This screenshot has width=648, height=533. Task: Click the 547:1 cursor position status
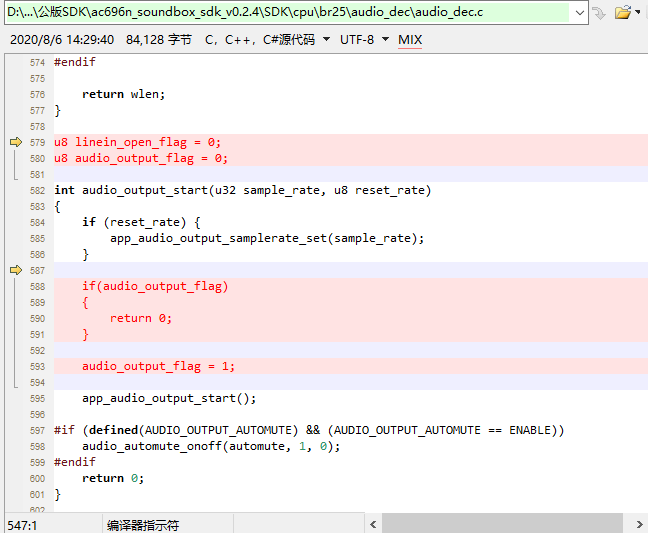click(22, 526)
